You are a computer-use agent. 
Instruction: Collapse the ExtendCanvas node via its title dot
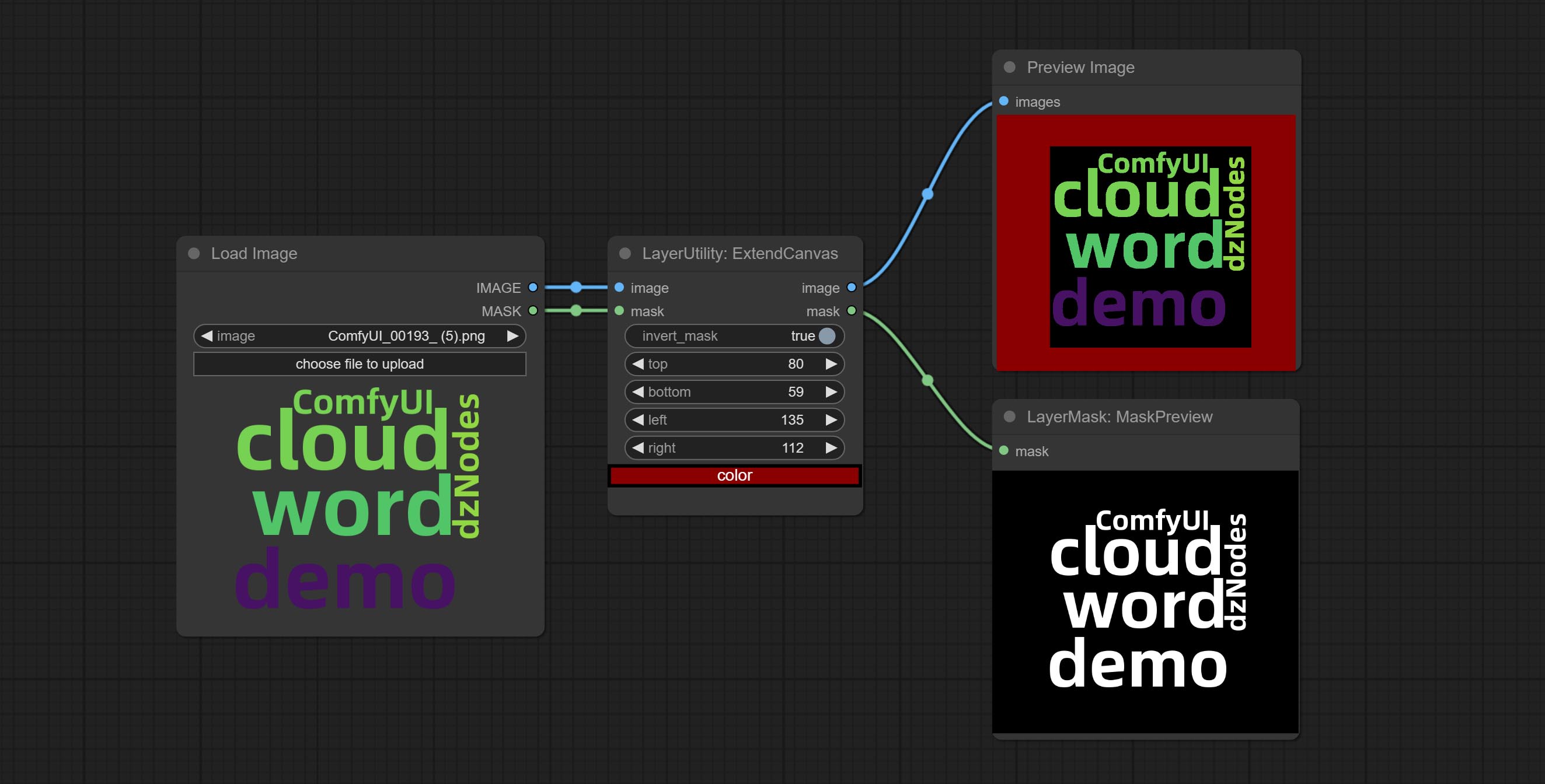pos(625,254)
